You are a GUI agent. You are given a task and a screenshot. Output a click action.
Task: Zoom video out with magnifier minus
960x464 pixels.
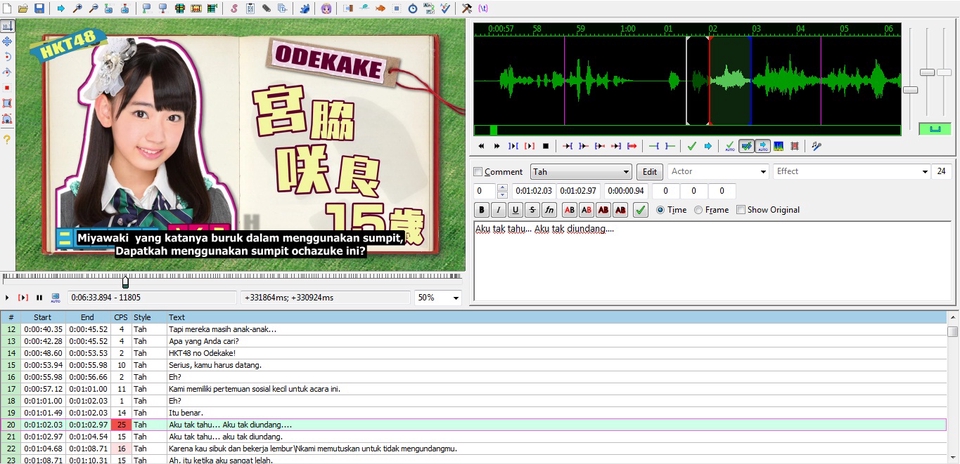93,9
